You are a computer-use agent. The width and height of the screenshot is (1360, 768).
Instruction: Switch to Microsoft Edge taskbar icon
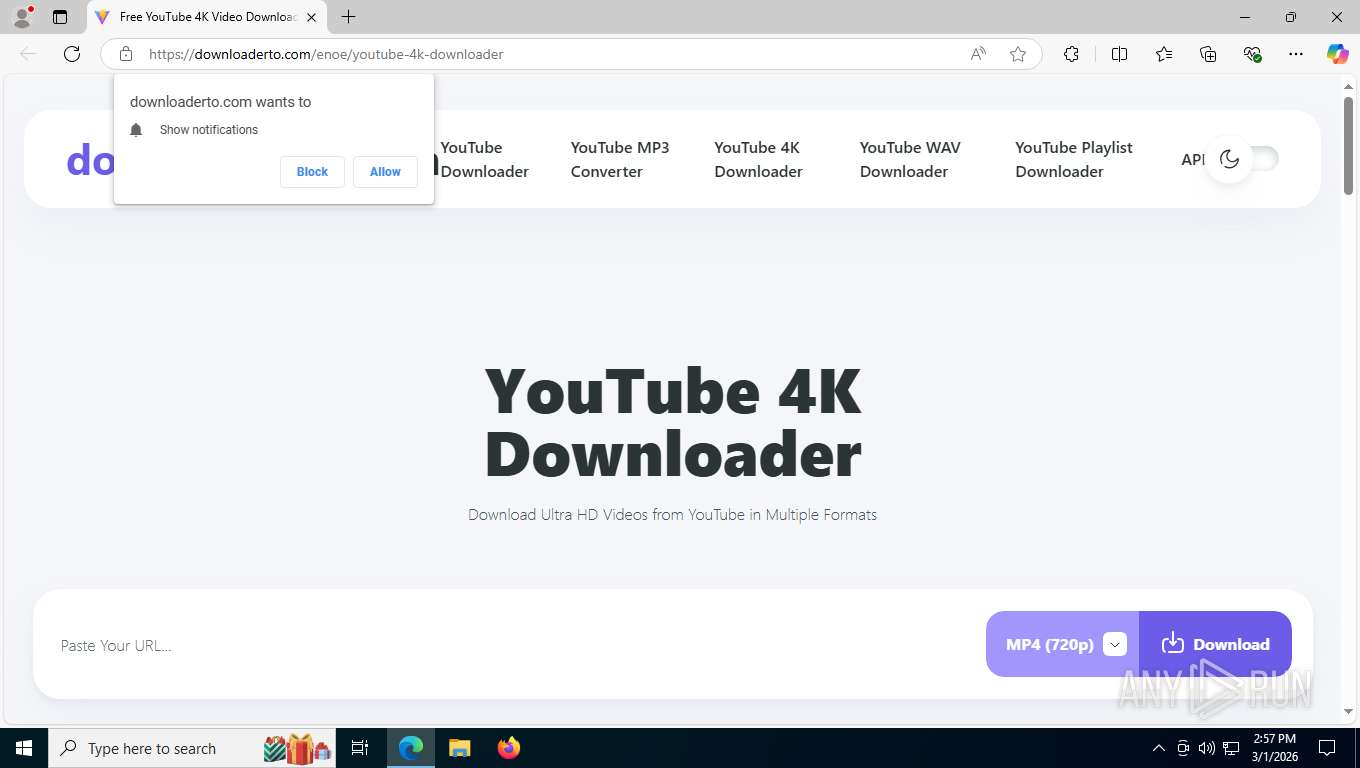(411, 748)
